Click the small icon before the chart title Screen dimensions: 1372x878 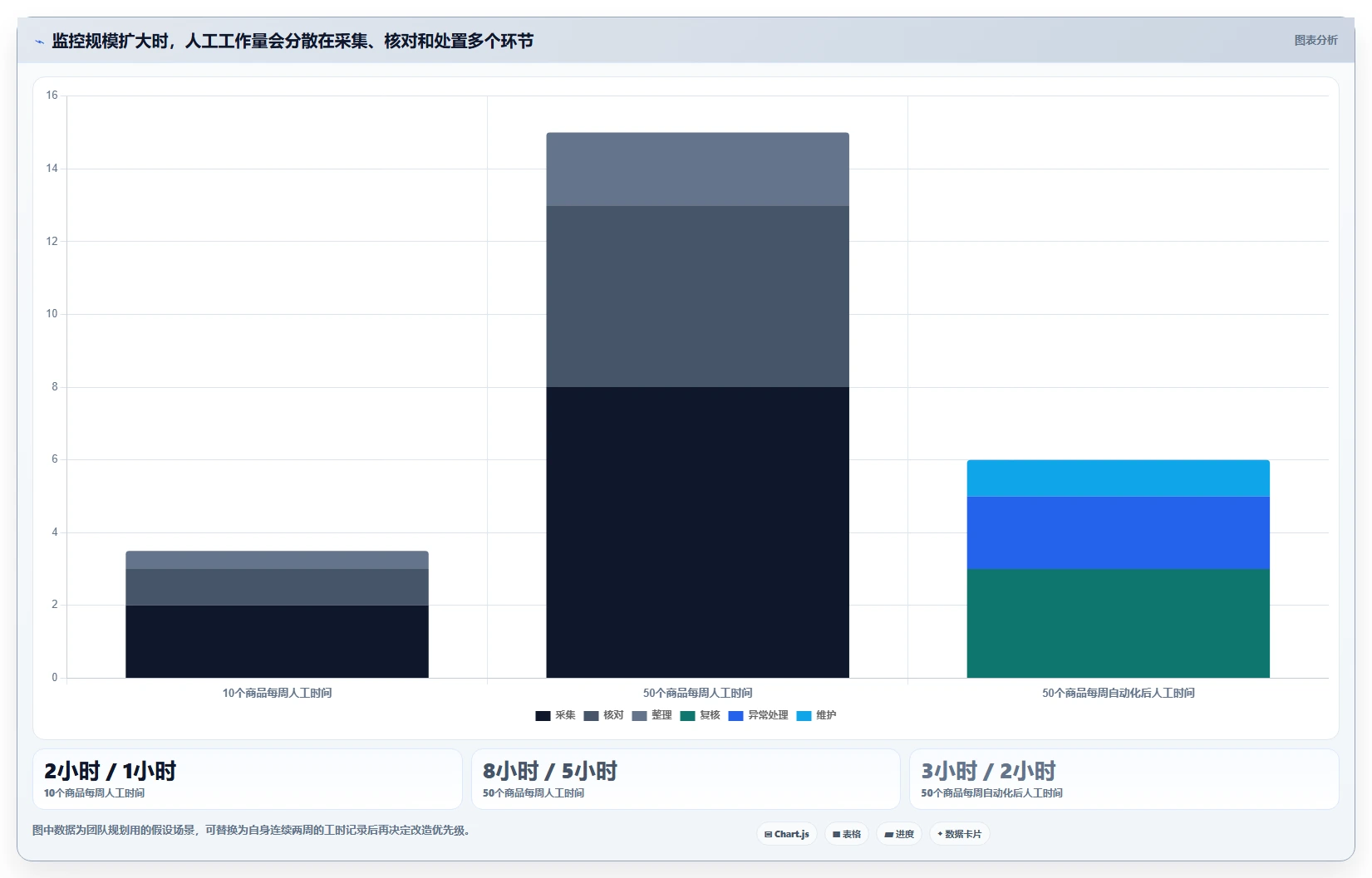click(x=39, y=42)
